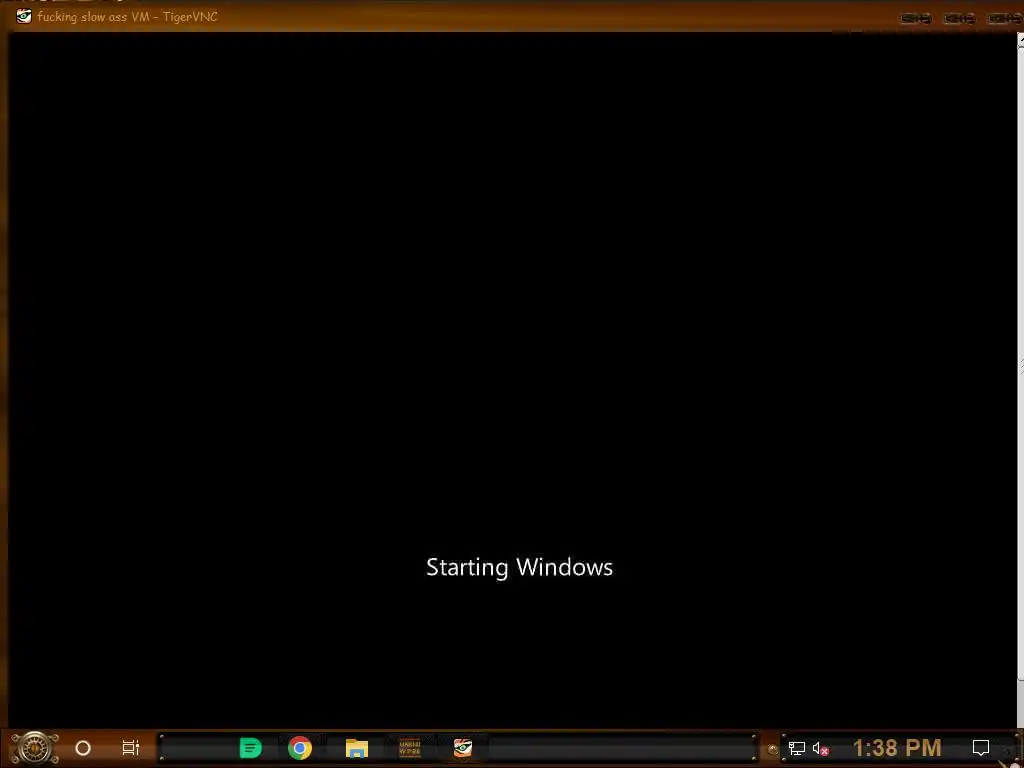Screen dimensions: 1024x768
Task: Click the muted volume tray icon
Action: coord(820,748)
